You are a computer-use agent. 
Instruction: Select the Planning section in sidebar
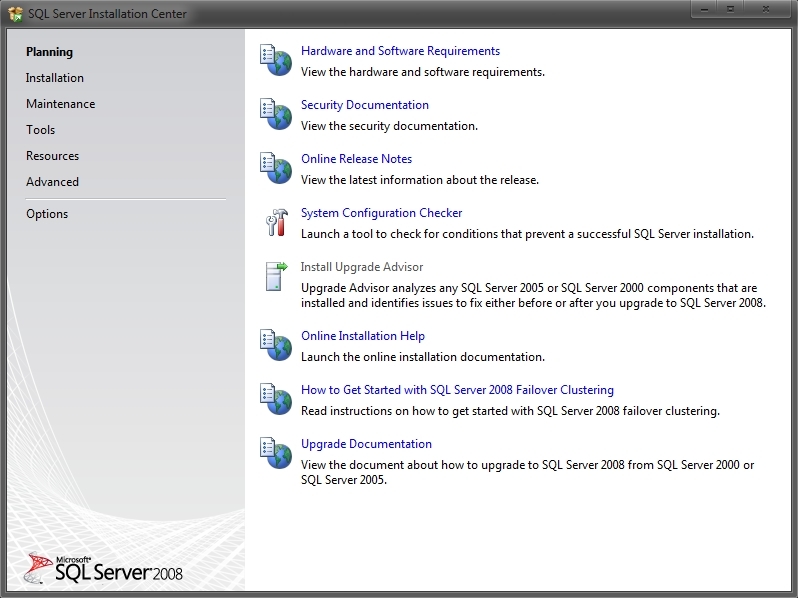pos(49,52)
